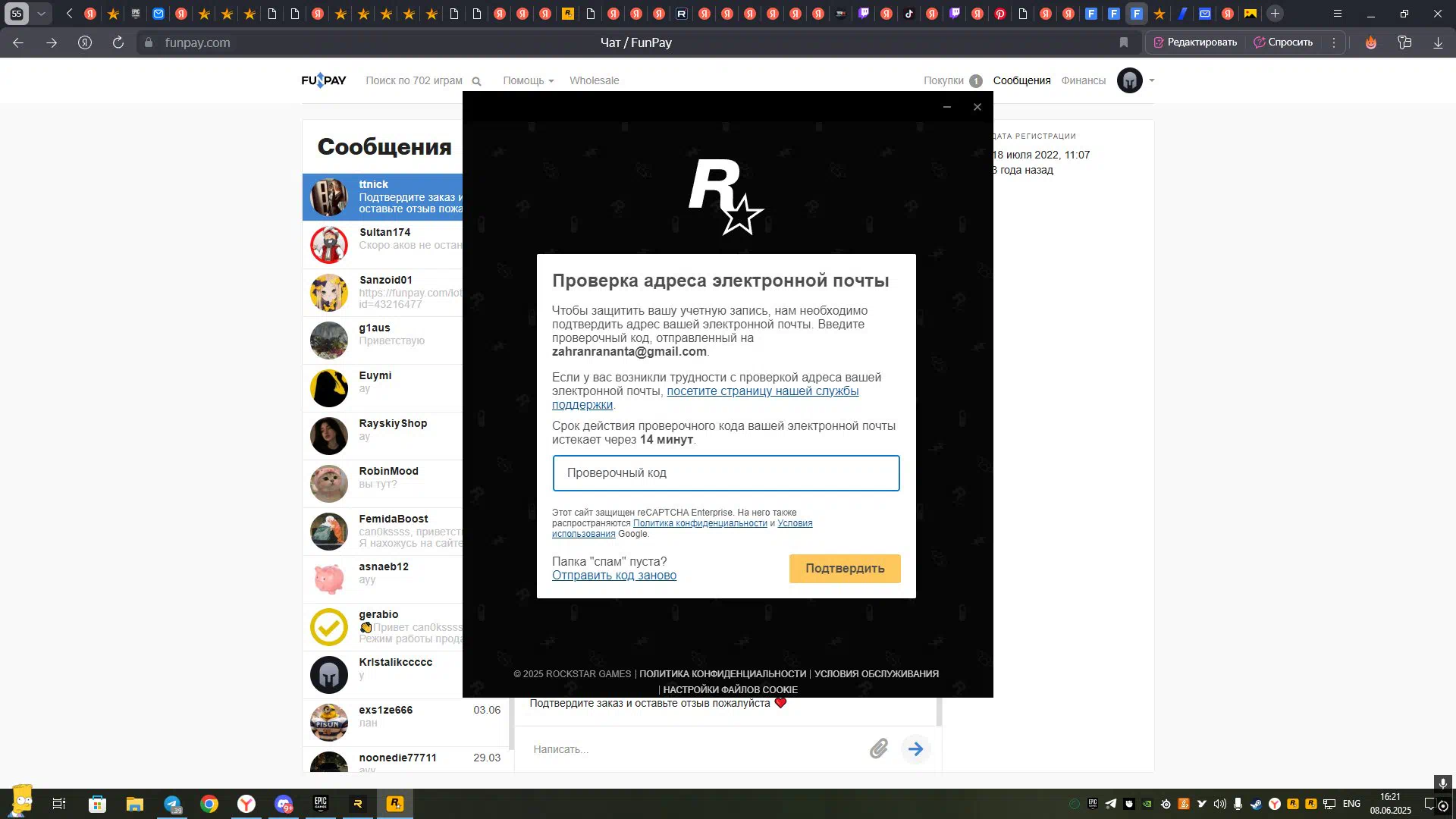Open Google Chrome from the taskbar
This screenshot has width=1456, height=819.
209,804
